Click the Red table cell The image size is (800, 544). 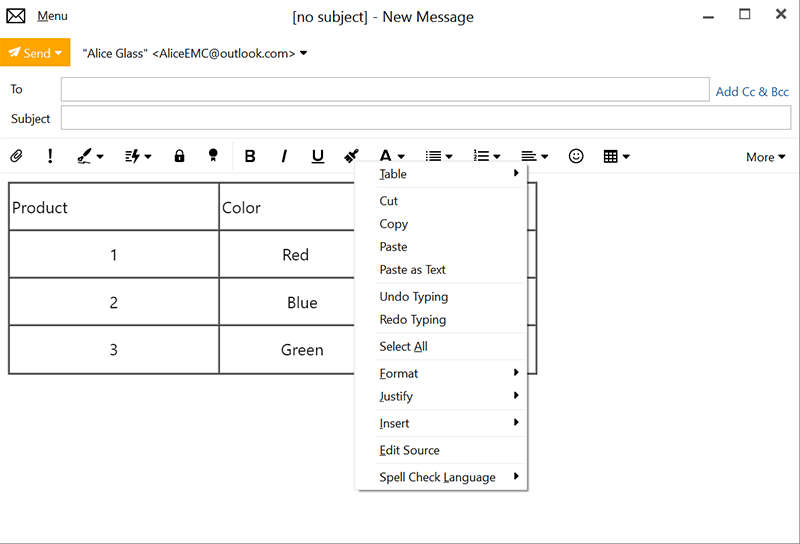287,255
